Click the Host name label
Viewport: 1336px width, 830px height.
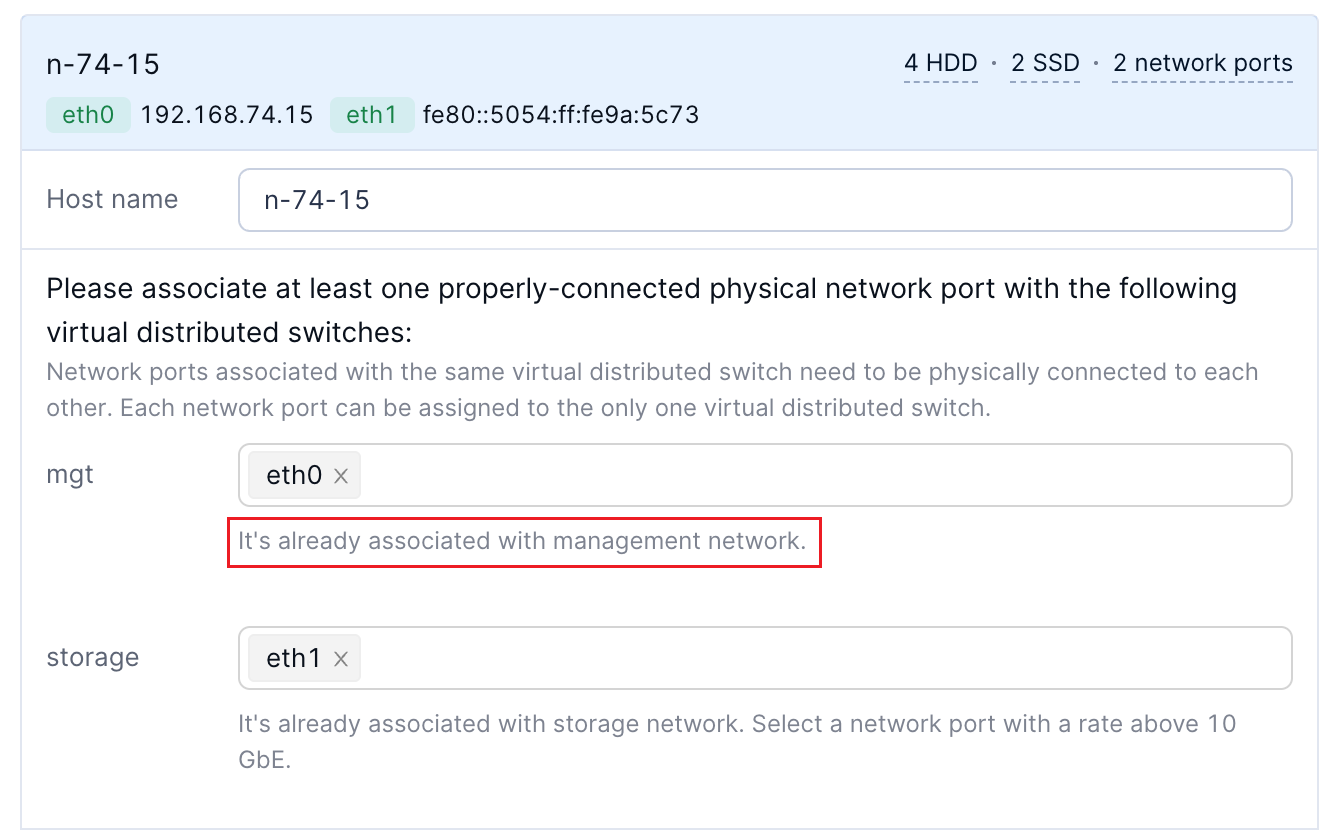(112, 199)
